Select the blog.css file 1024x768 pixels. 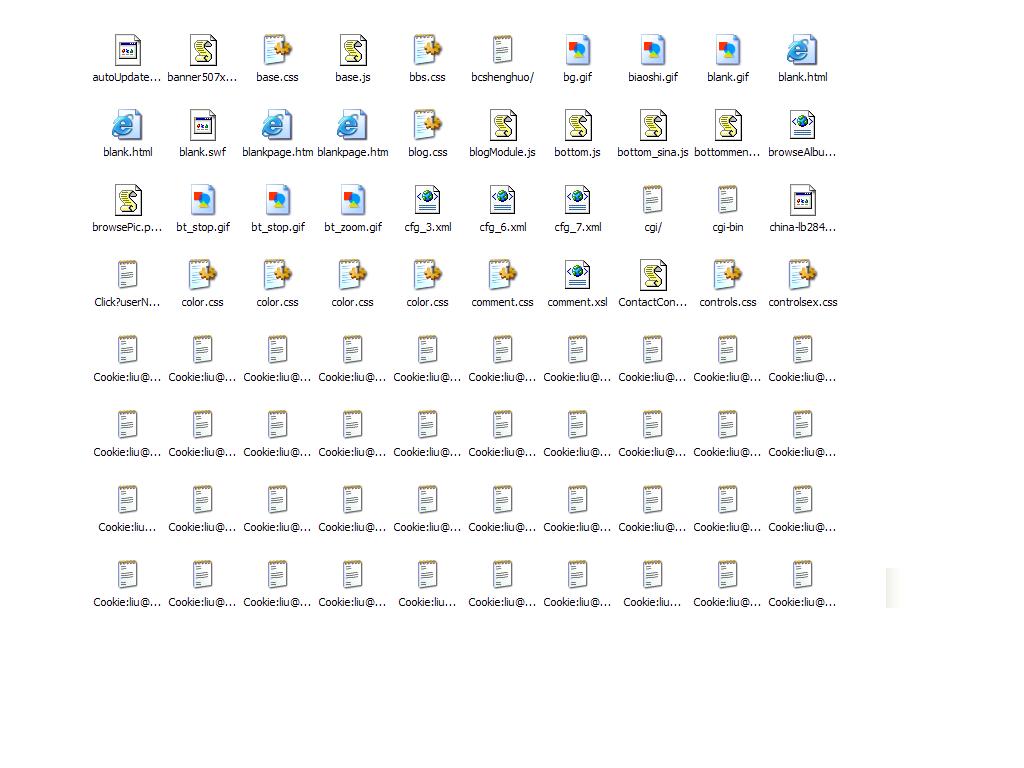(x=427, y=126)
